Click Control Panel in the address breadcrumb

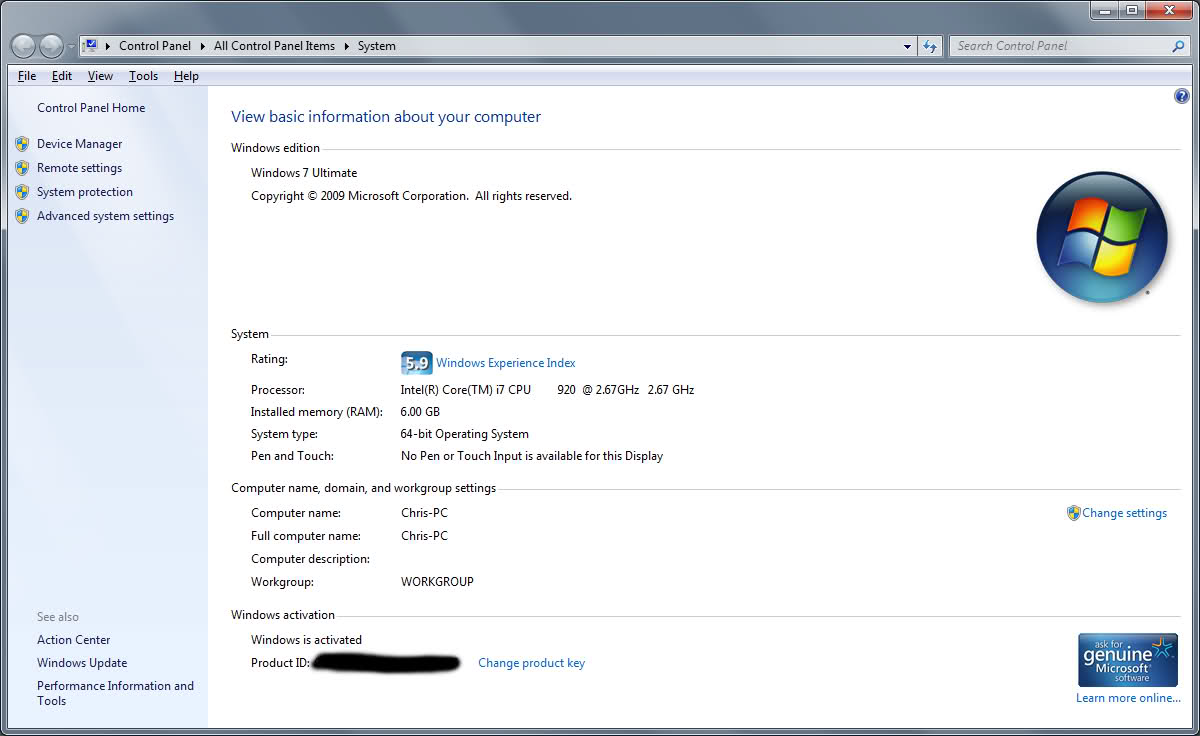coord(155,46)
